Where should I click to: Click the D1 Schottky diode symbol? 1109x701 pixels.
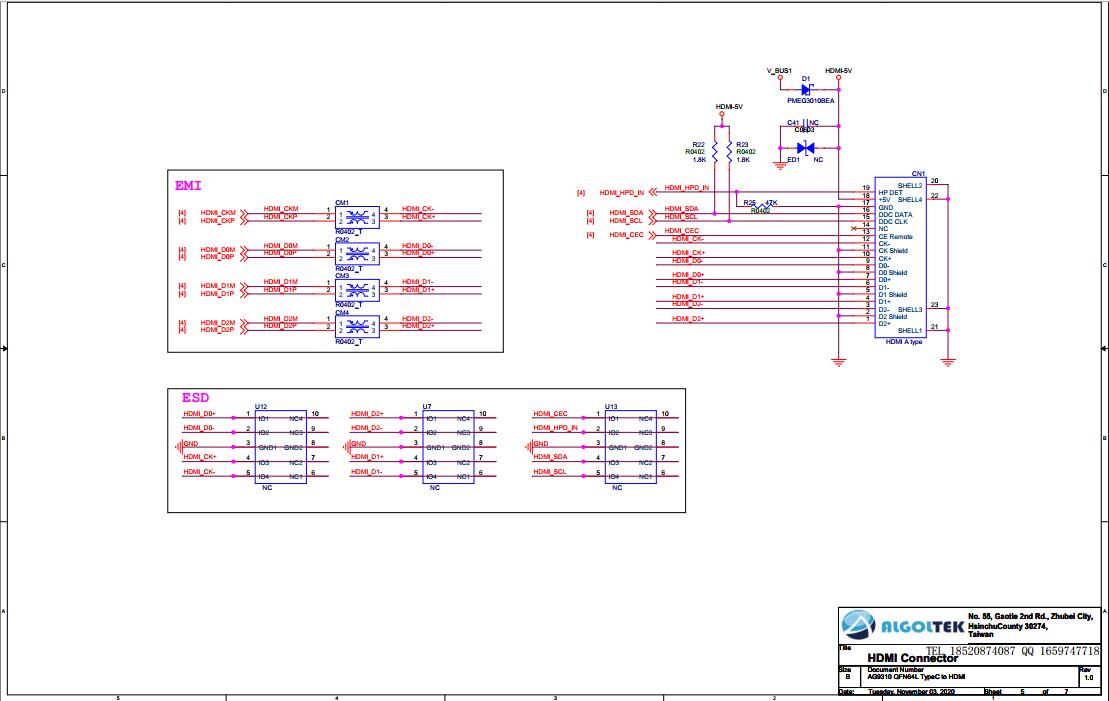coord(806,89)
